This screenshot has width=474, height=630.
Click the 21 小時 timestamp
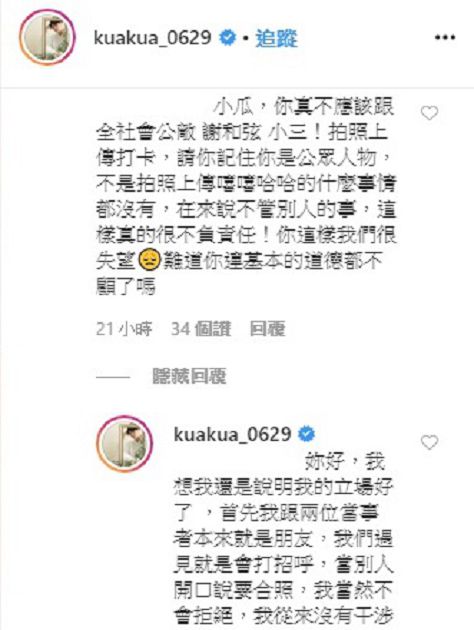tap(124, 329)
